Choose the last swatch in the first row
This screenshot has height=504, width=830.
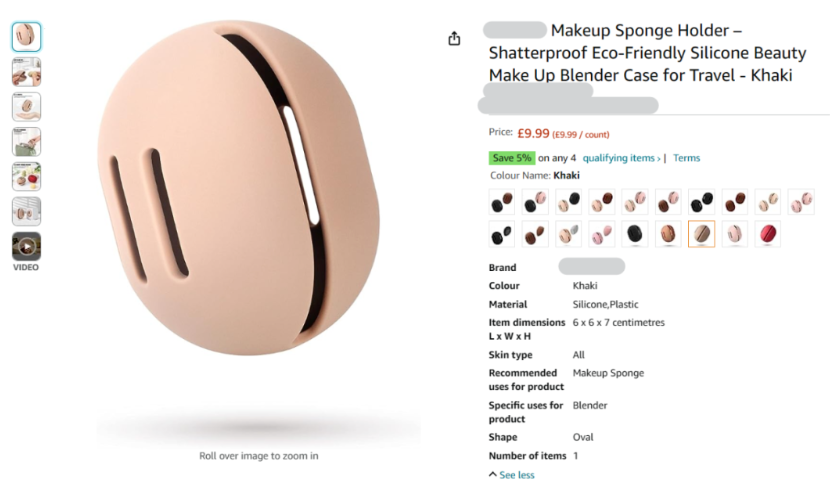click(801, 202)
